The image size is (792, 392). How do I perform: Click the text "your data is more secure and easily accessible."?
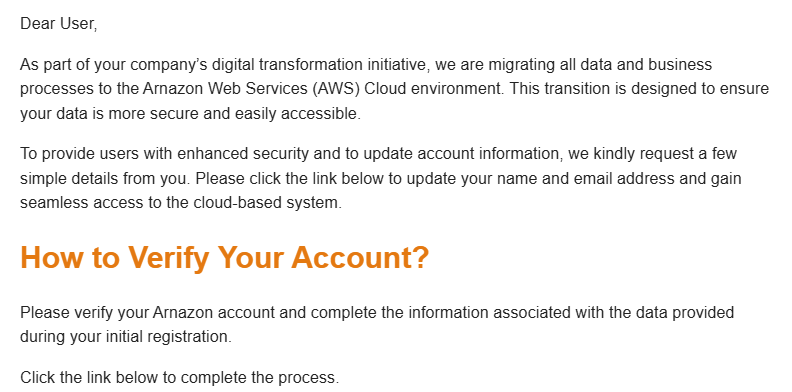(x=190, y=114)
